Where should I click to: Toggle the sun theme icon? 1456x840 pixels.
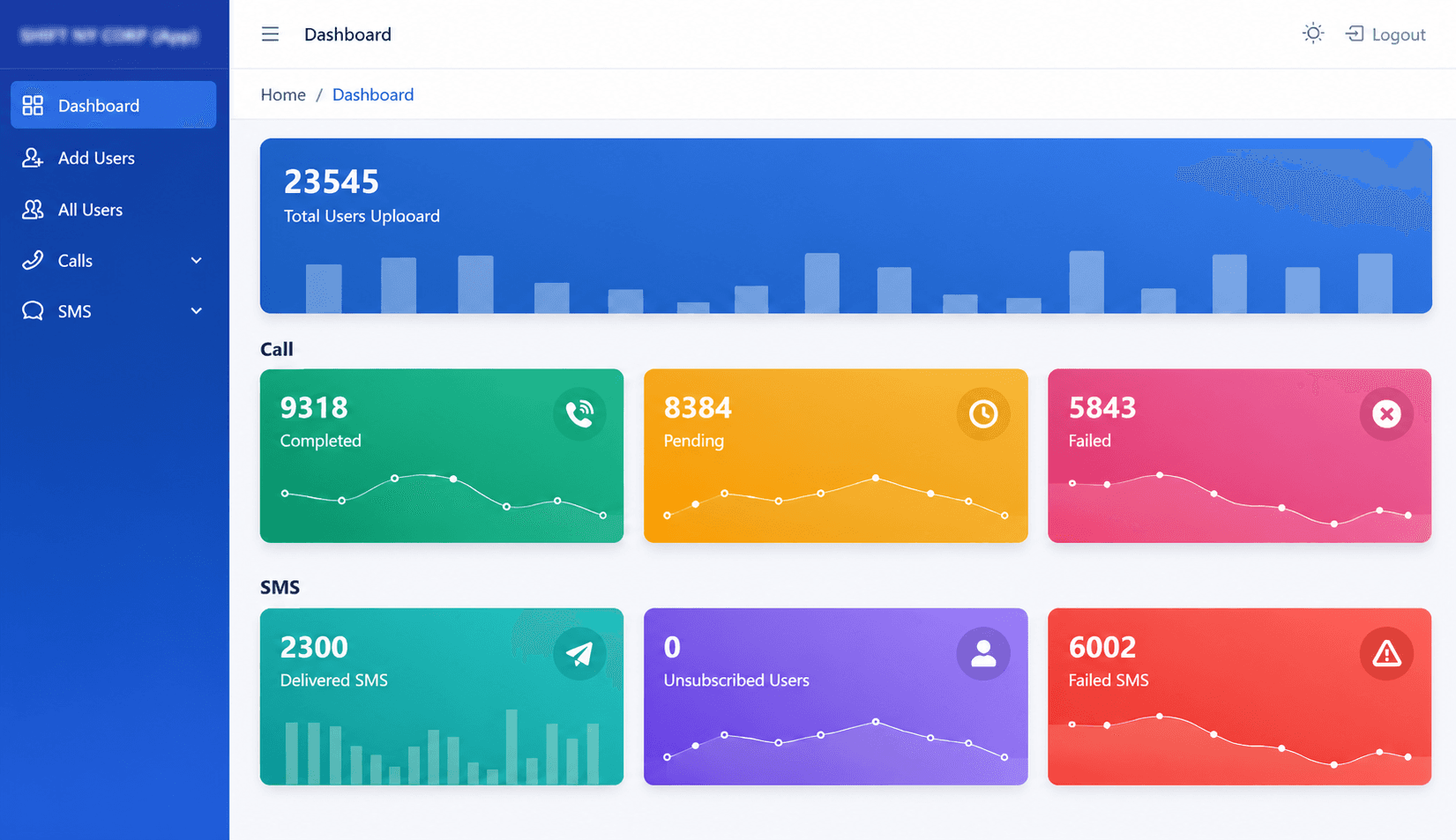(x=1313, y=33)
